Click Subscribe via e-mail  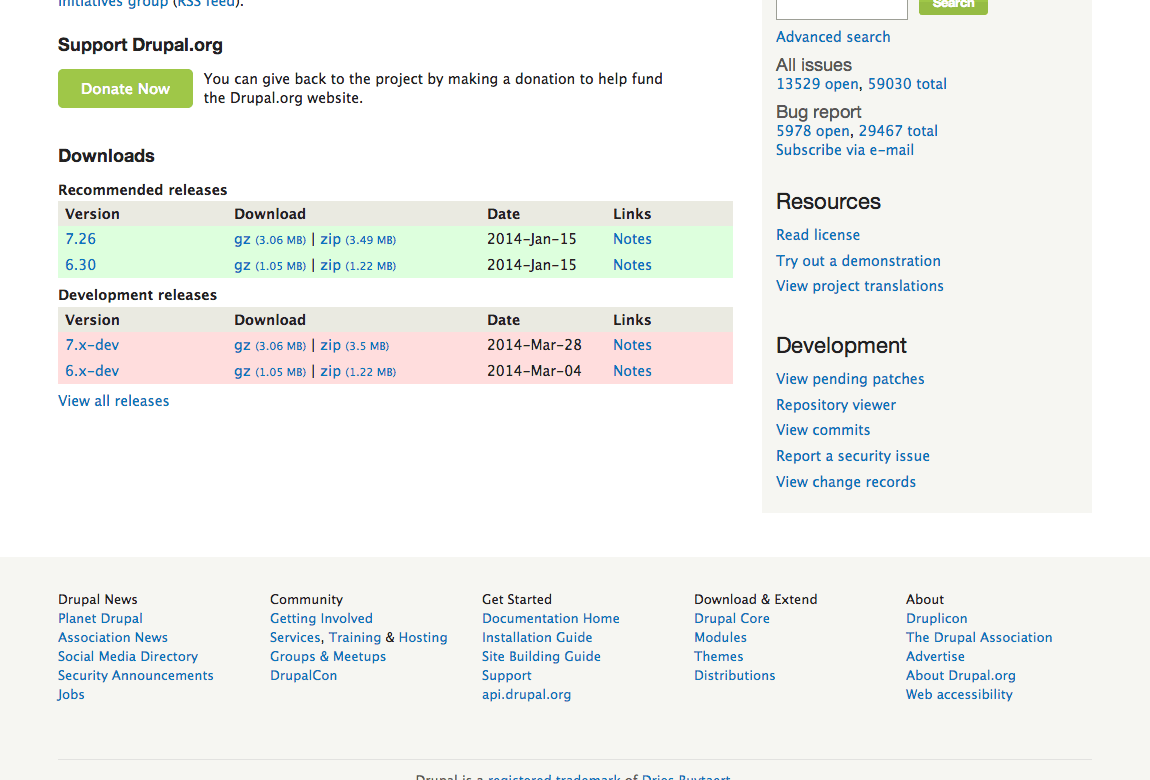point(845,150)
